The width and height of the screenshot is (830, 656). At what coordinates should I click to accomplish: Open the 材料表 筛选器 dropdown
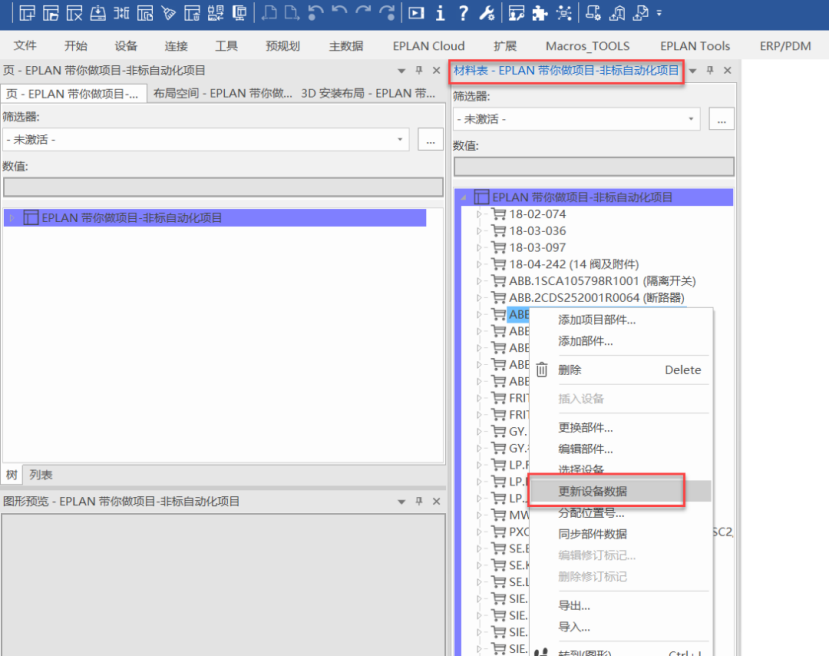coord(691,119)
